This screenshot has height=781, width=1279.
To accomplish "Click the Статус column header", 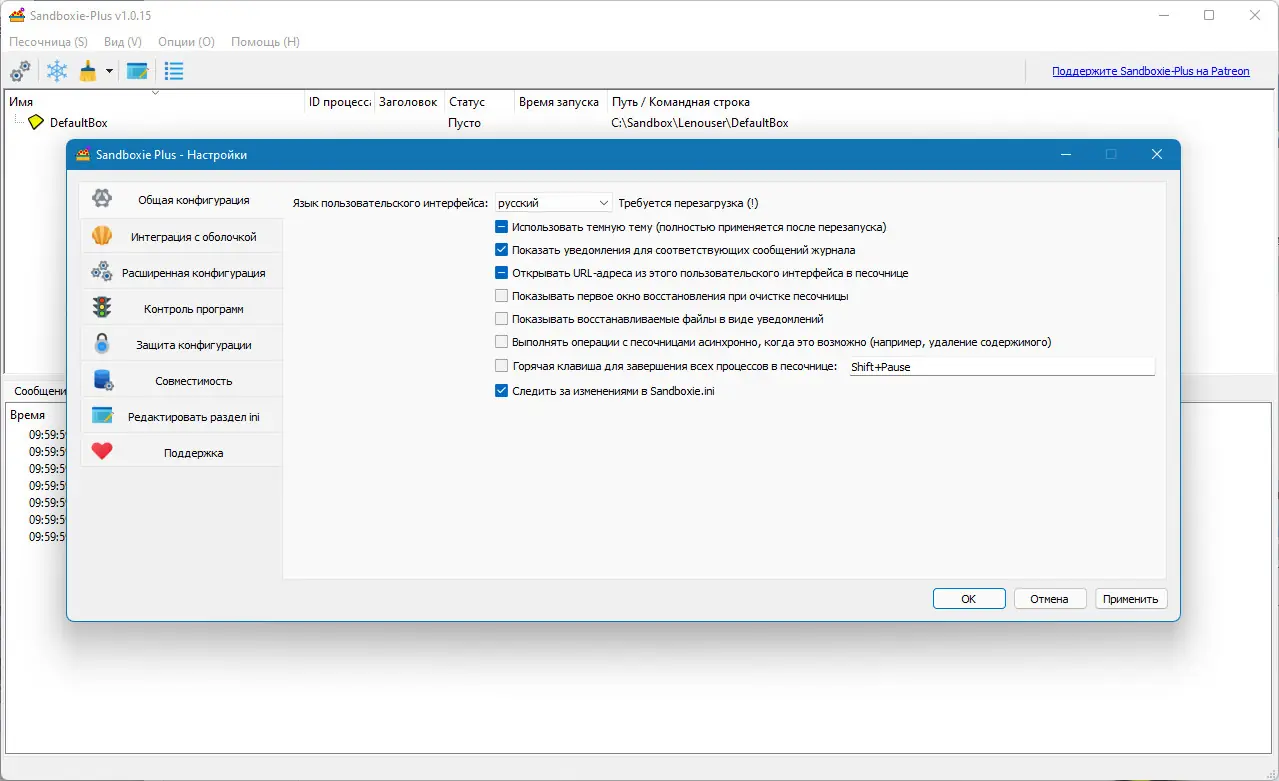I will (480, 101).
